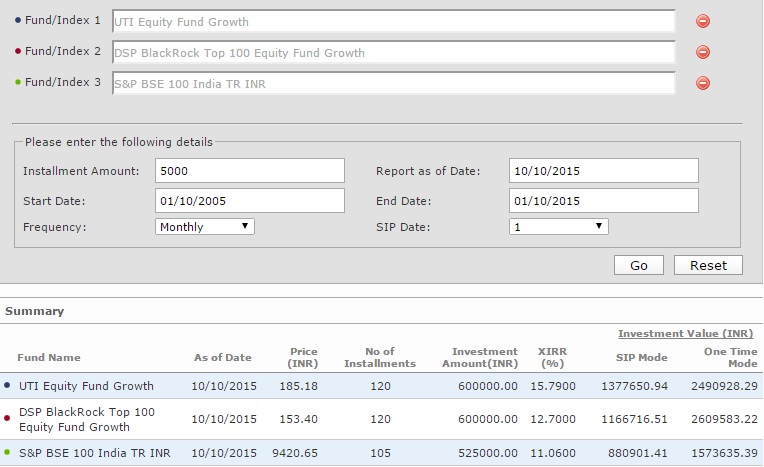Open the Frequency dropdown set to Monthly
764x467 pixels.
[205, 227]
